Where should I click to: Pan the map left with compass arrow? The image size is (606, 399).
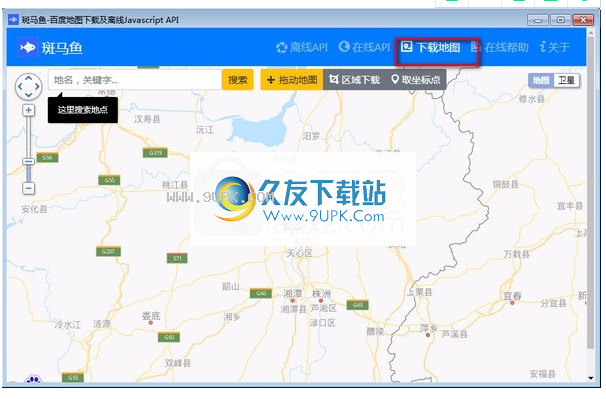pyautogui.click(x=19, y=87)
